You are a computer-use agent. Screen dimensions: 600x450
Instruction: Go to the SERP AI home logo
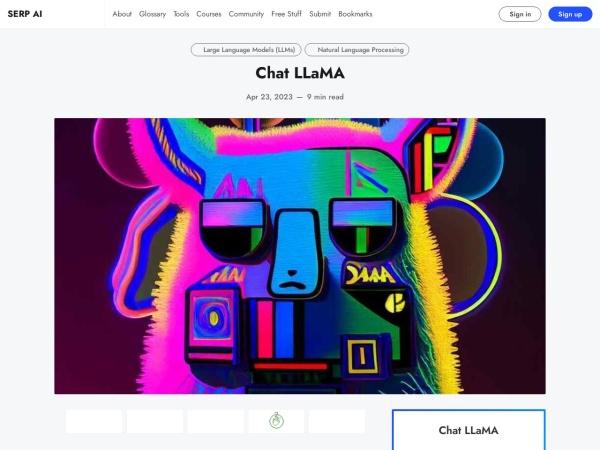[25, 14]
